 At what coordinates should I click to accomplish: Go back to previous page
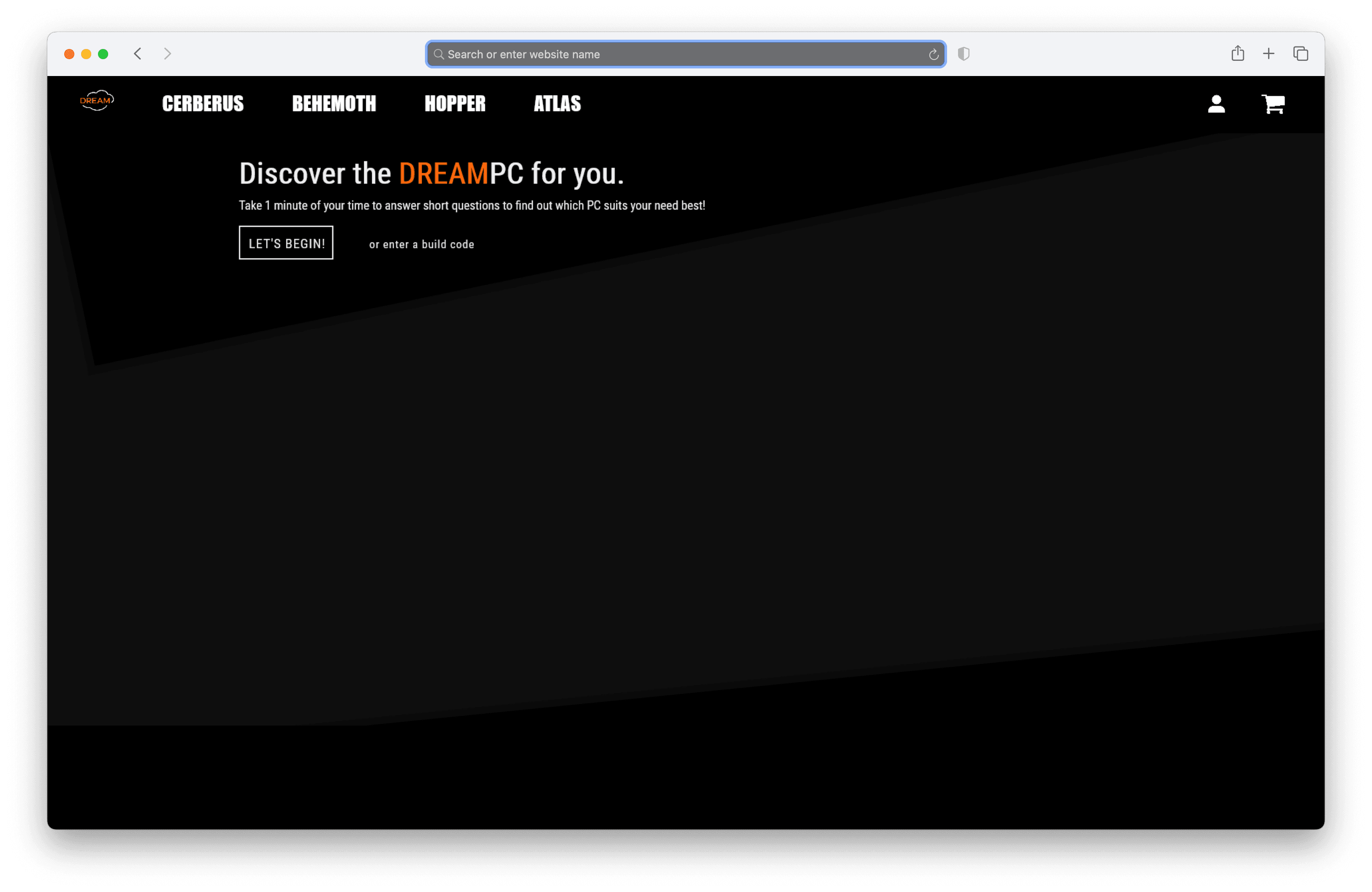click(x=137, y=54)
